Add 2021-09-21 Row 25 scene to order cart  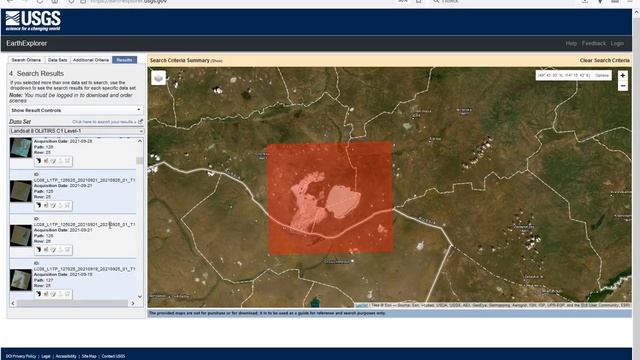68,205
